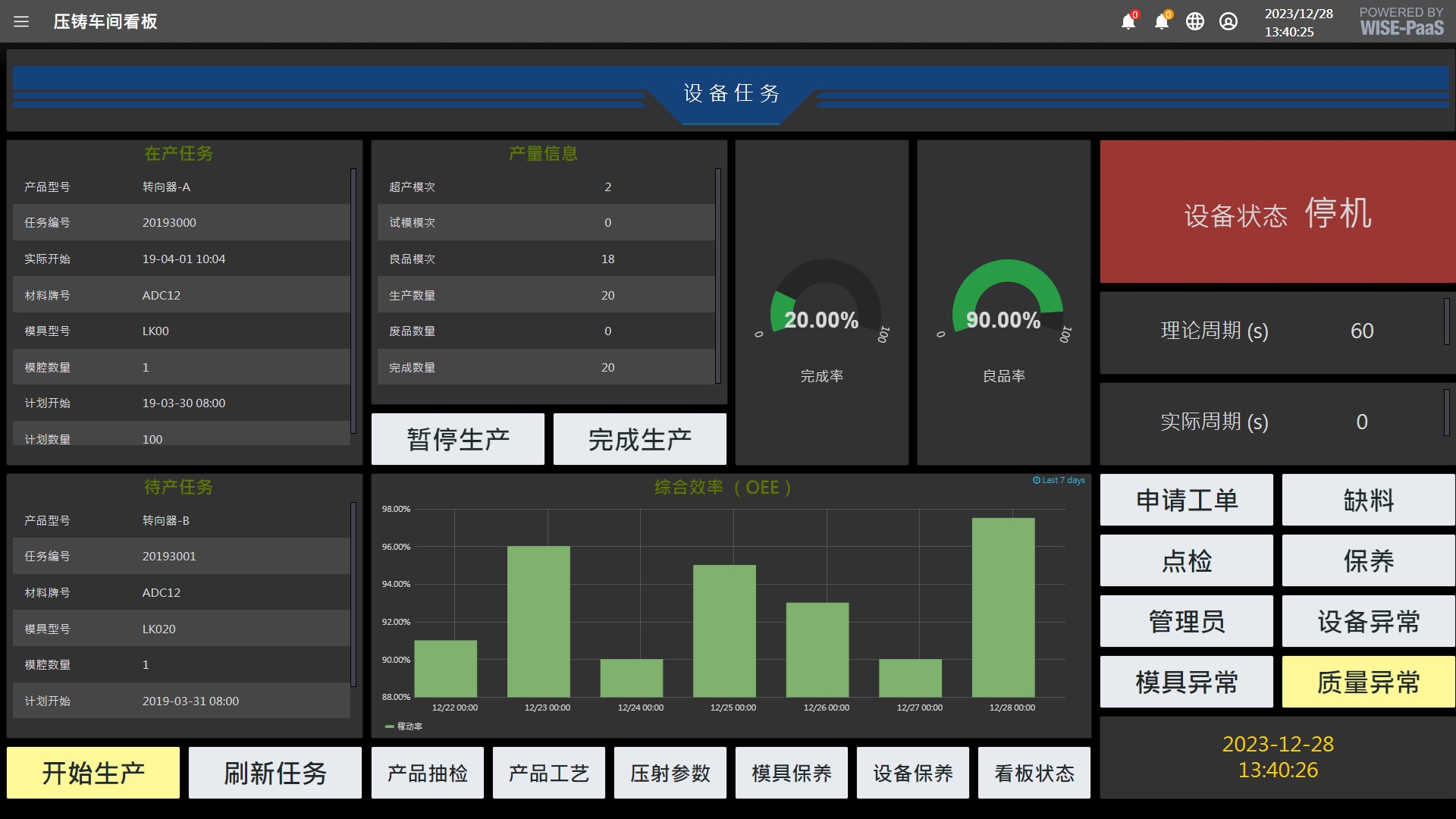Image resolution: width=1456 pixels, height=819 pixels.
Task: Click the 产量信息 table scrollbar
Action: 717,276
